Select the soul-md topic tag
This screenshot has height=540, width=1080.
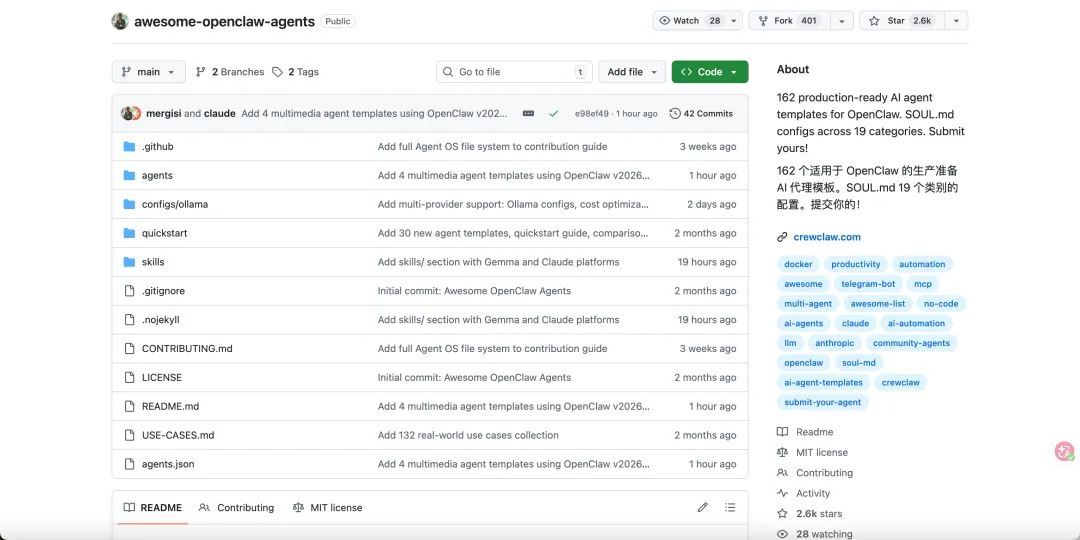859,363
